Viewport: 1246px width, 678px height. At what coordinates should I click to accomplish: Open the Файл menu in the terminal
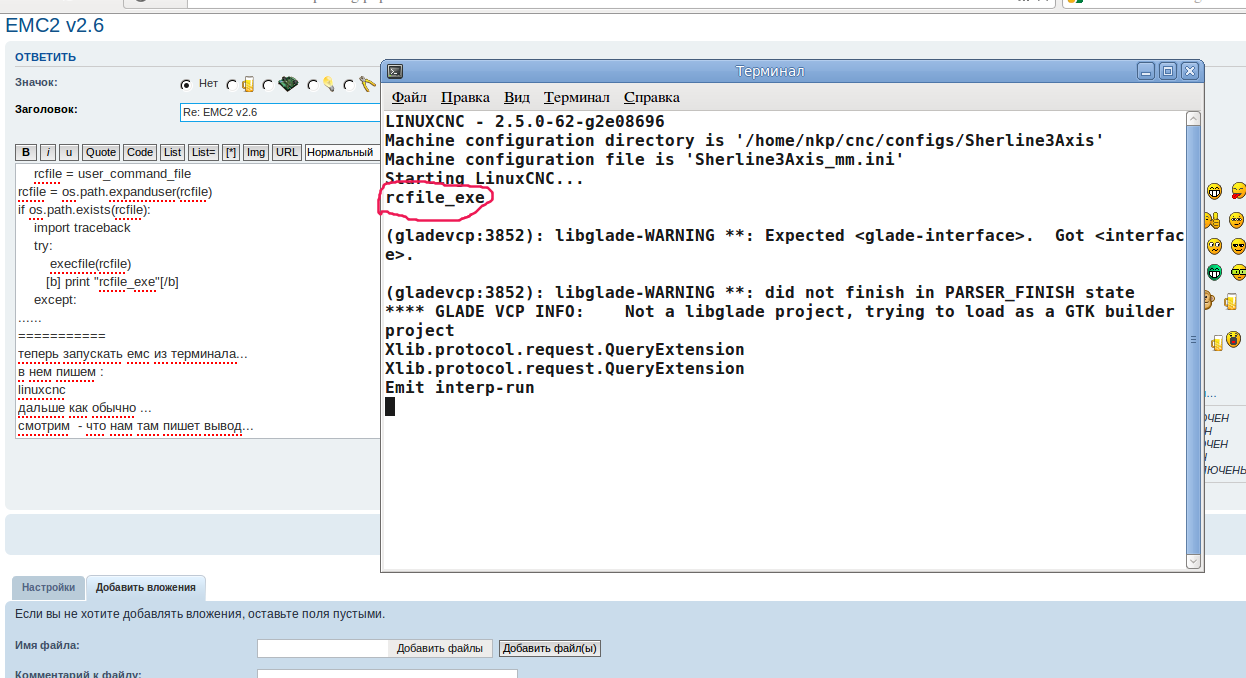(409, 97)
